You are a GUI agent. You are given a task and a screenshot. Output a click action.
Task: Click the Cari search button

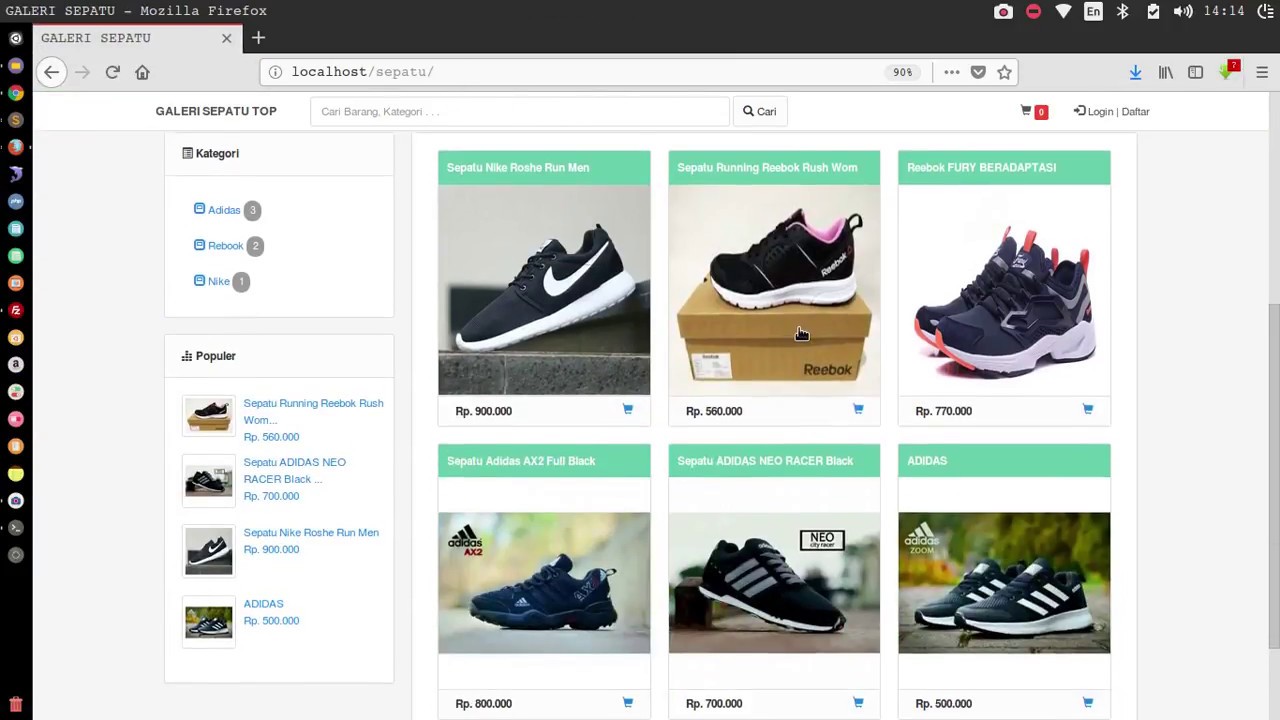pos(760,111)
